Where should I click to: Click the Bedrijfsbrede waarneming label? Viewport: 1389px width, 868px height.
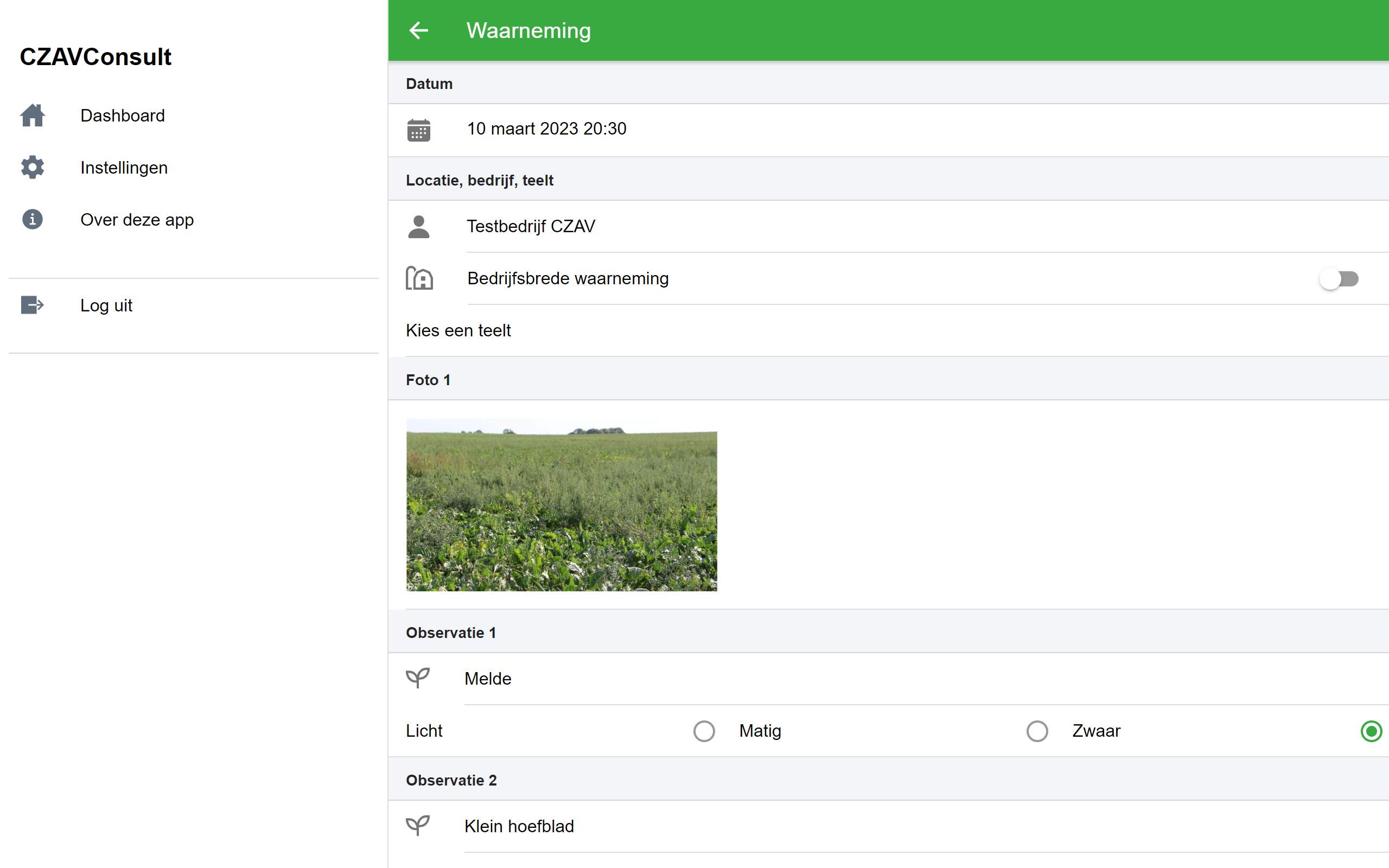(x=568, y=278)
